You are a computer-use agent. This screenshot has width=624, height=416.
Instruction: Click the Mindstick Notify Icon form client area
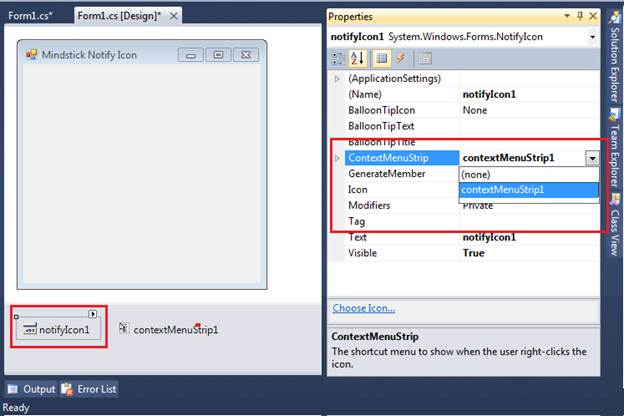pos(142,174)
